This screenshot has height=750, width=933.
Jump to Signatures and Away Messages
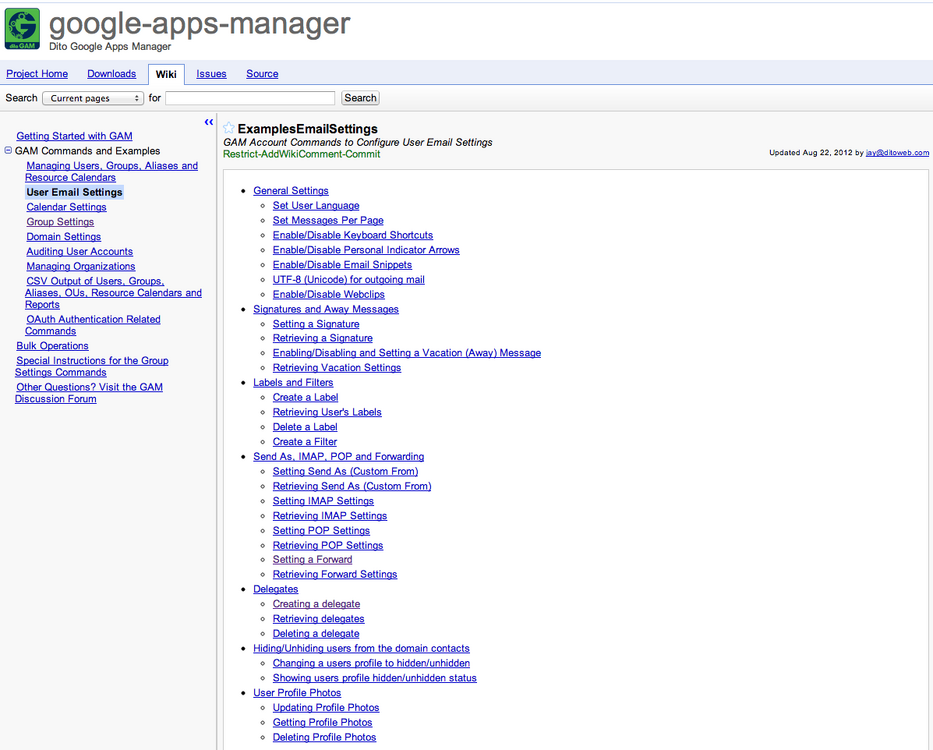pyautogui.click(x=326, y=310)
